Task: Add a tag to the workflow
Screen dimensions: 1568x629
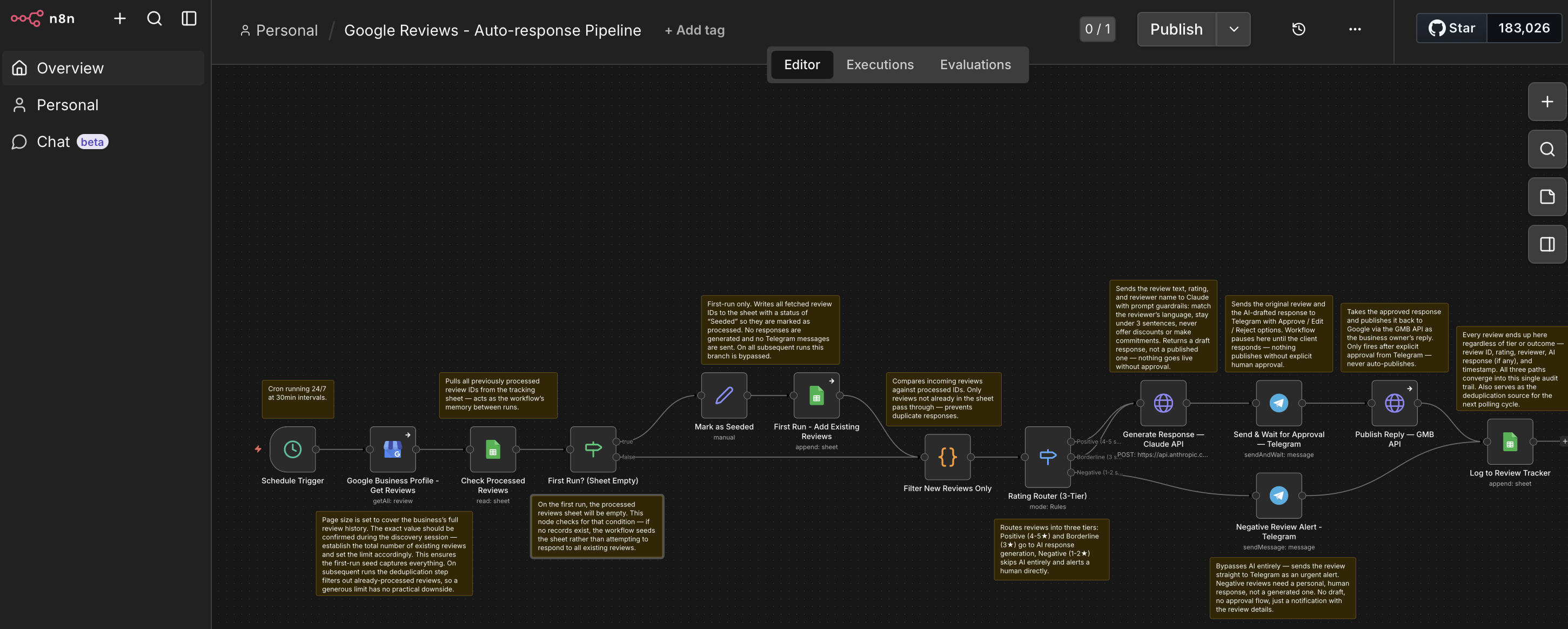Action: [694, 29]
